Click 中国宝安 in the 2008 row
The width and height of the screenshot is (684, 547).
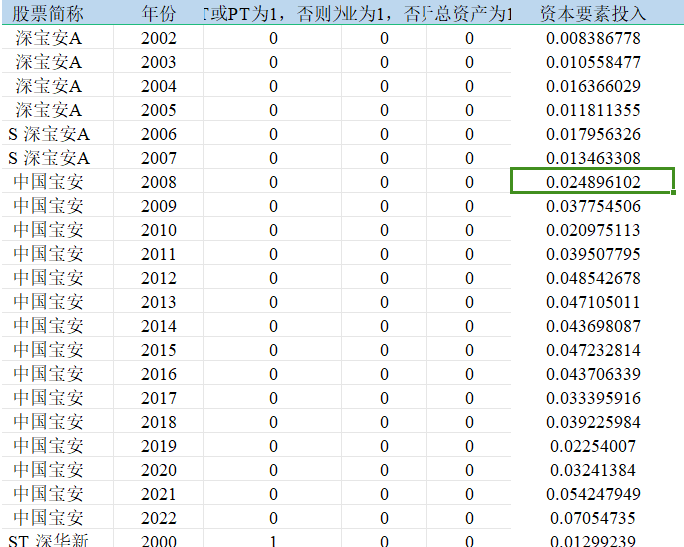[48, 182]
